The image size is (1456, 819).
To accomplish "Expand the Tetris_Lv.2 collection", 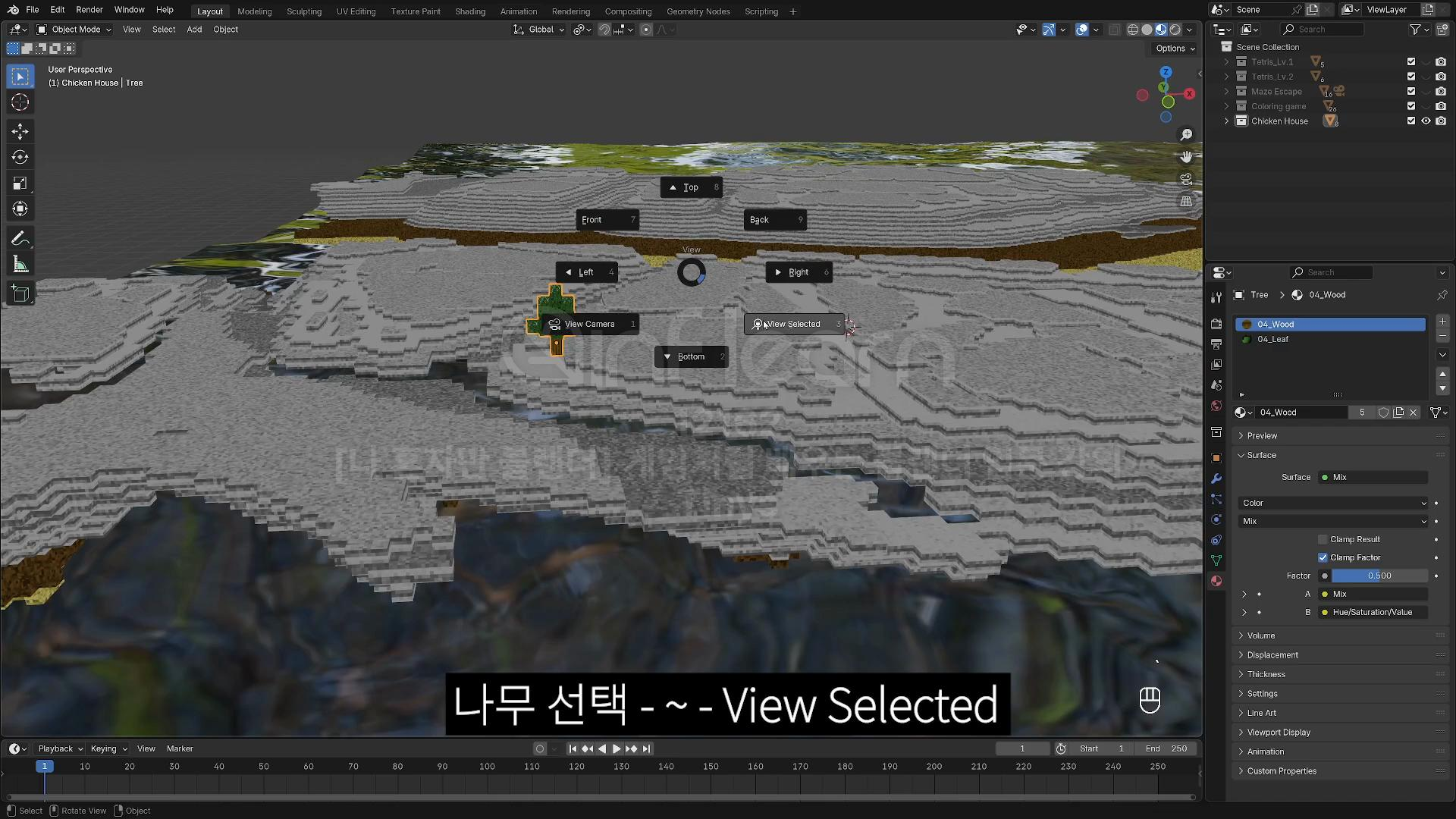I will pos(1226,77).
